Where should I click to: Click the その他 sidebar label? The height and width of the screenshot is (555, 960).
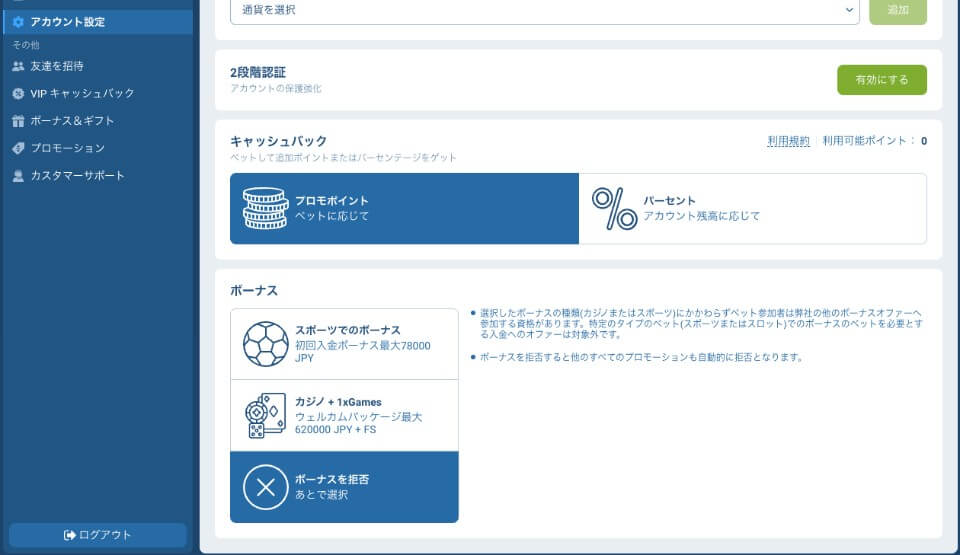26,45
